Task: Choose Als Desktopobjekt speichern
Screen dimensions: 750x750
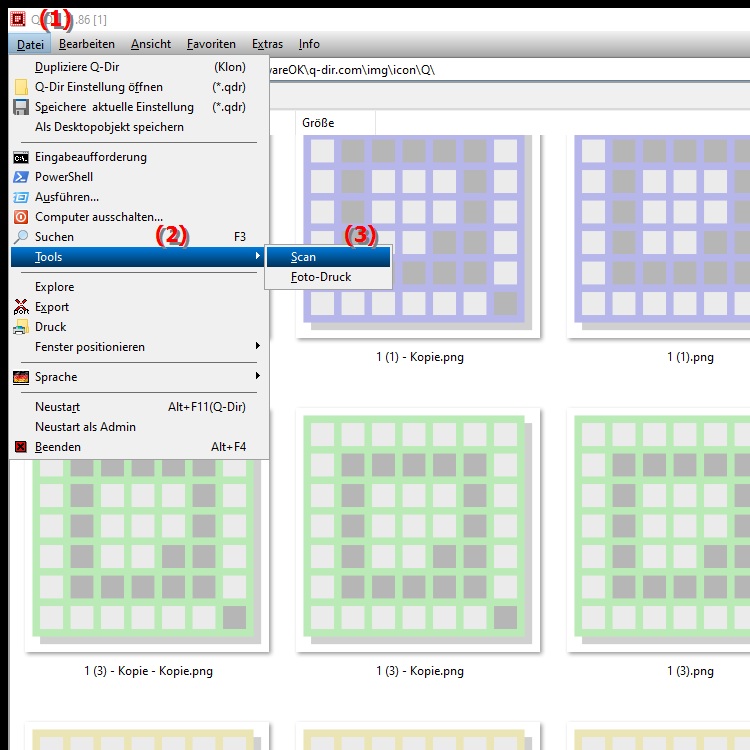Action: click(139, 127)
